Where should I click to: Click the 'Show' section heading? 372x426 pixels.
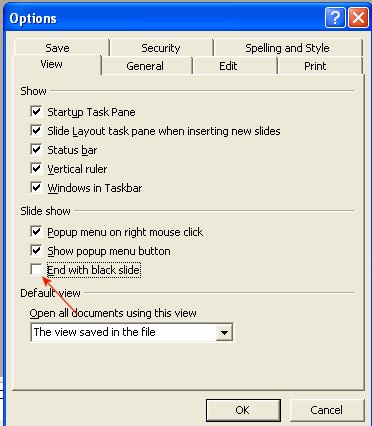[33, 91]
